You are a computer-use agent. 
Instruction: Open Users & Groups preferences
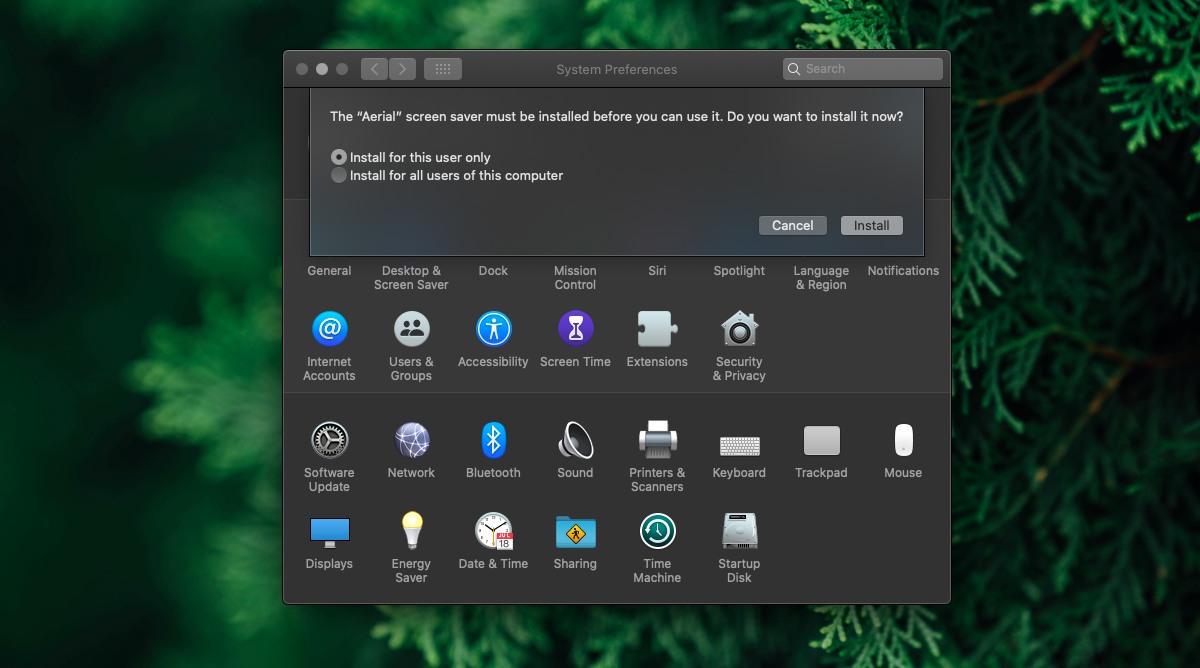[411, 328]
